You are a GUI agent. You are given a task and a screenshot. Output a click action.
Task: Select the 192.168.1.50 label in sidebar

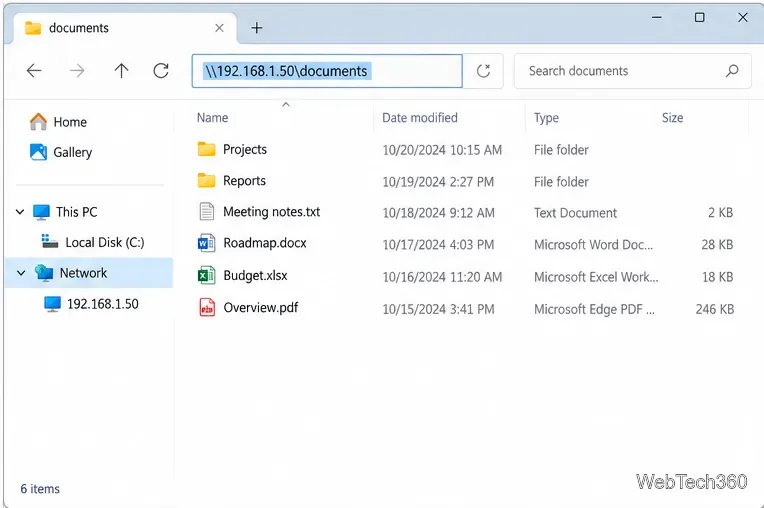click(103, 304)
